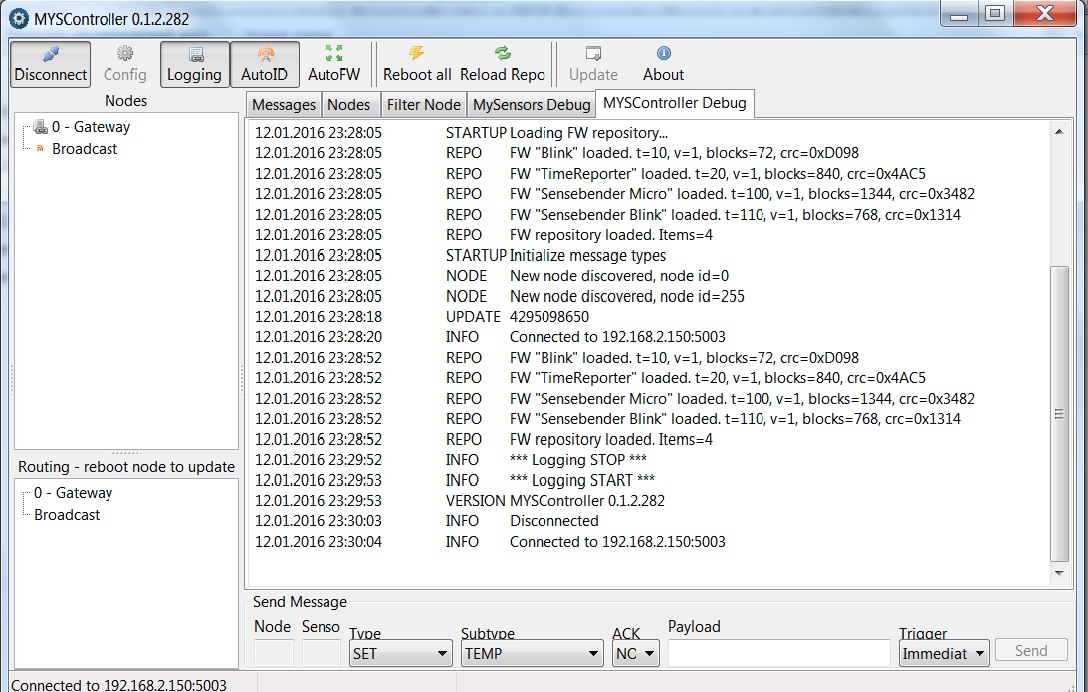Open the Trigger dropdown showing Immediate
The width and height of the screenshot is (1088, 692).
tap(943, 654)
